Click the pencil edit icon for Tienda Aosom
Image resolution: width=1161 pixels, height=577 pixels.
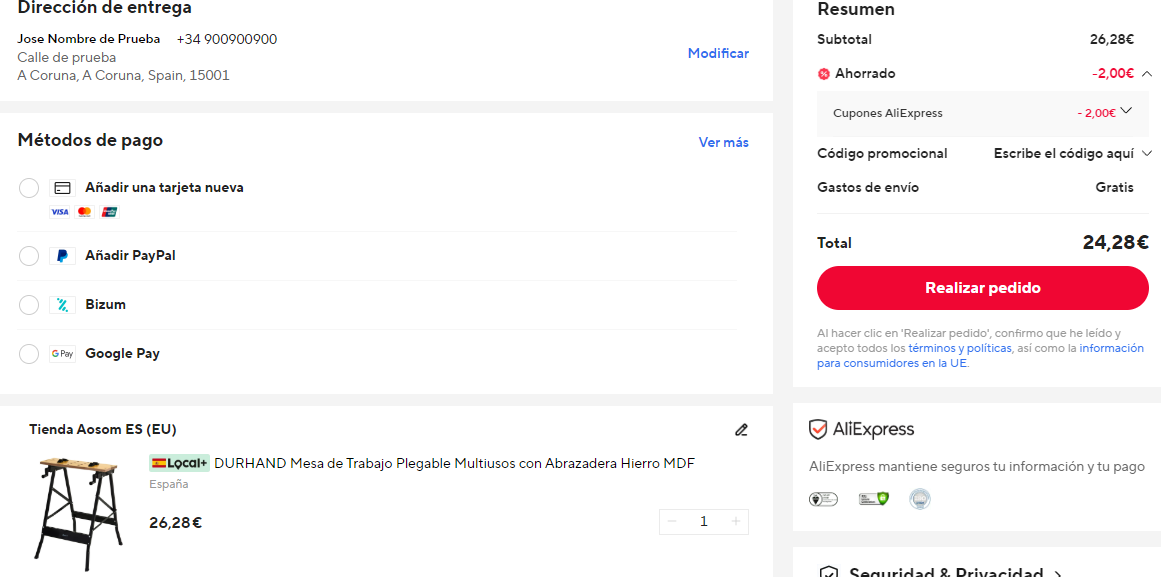741,430
